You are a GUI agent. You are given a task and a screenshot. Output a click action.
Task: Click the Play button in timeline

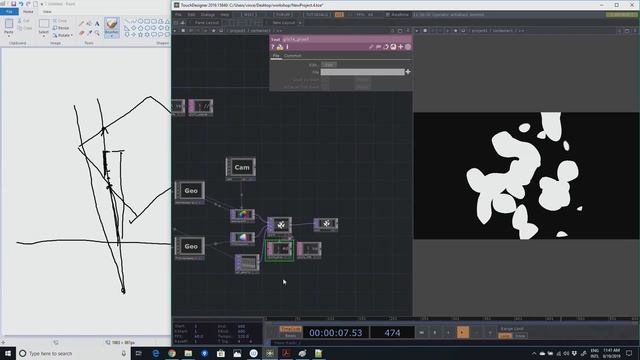[x=462, y=332]
